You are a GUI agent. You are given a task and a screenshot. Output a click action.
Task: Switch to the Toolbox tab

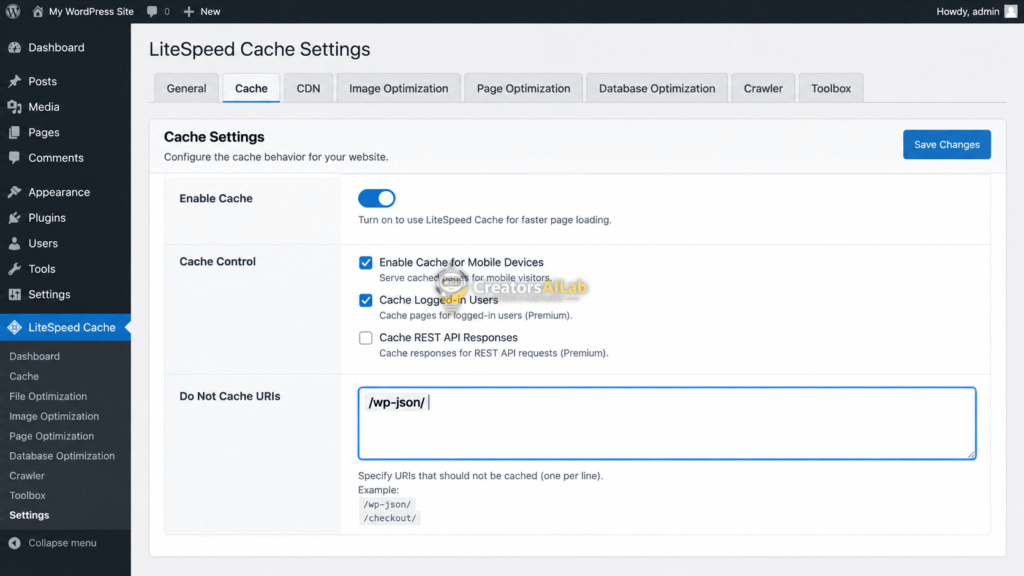click(831, 88)
